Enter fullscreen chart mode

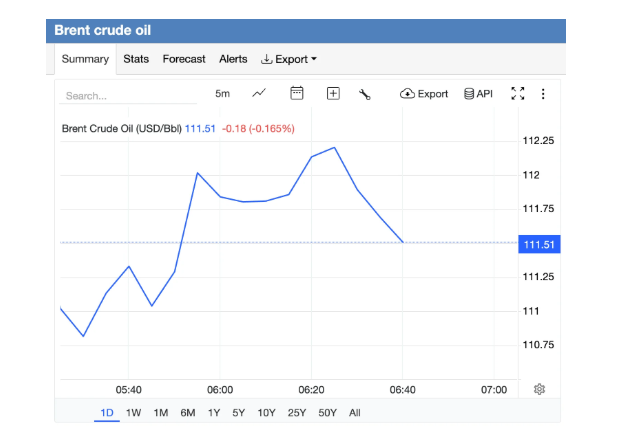517,94
